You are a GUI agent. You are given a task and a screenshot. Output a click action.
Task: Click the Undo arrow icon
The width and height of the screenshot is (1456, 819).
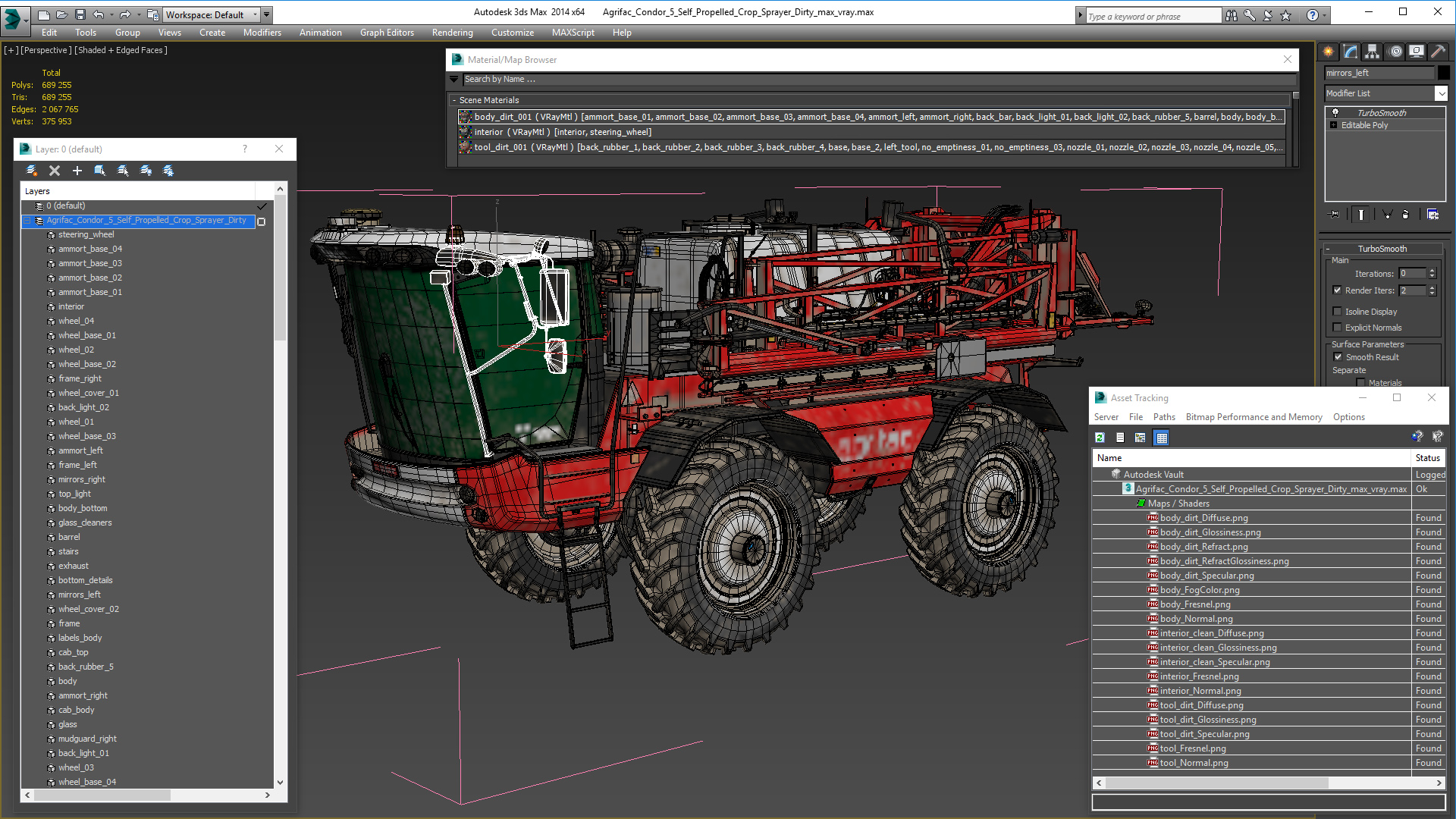(98, 14)
